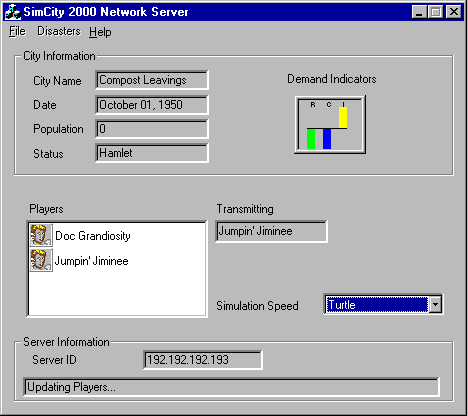Click the Updating Players status bar
This screenshot has height=416, width=468.
click(x=231, y=387)
